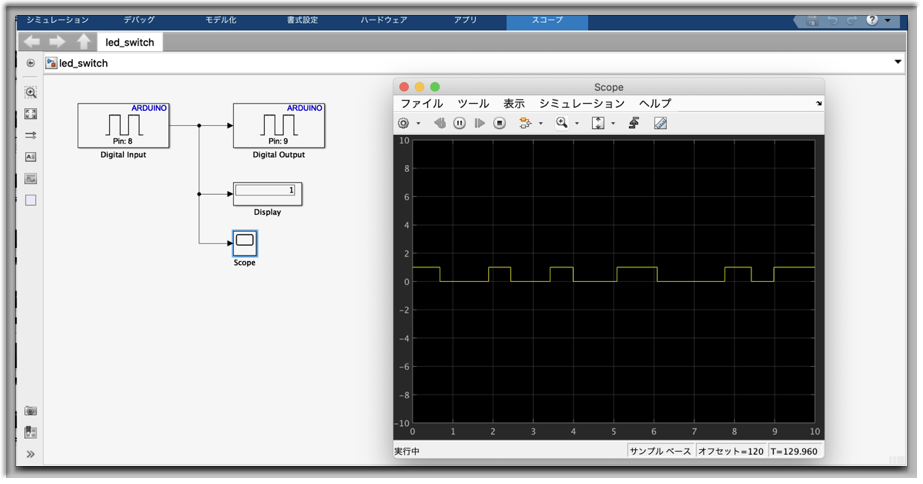Image resolution: width=923 pixels, height=484 pixels.
Task: Click led_switch in the breadcrumb bar
Action: point(83,63)
